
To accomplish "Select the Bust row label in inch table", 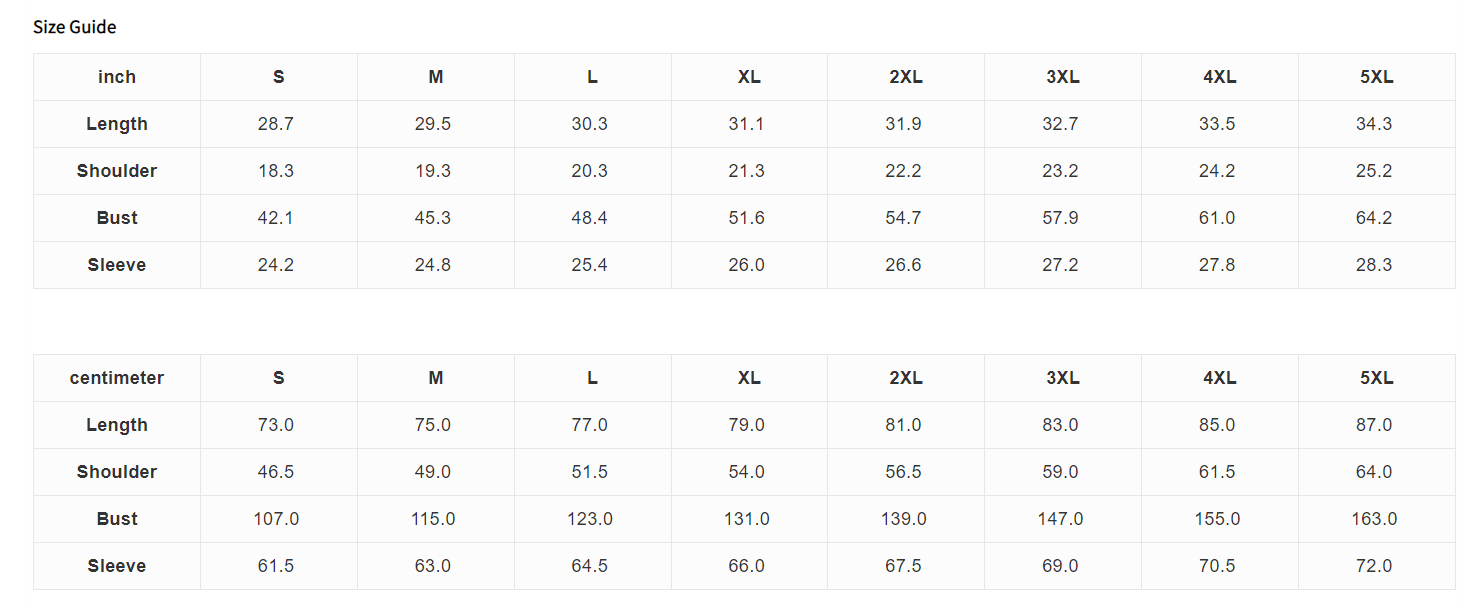I will 117,218.
